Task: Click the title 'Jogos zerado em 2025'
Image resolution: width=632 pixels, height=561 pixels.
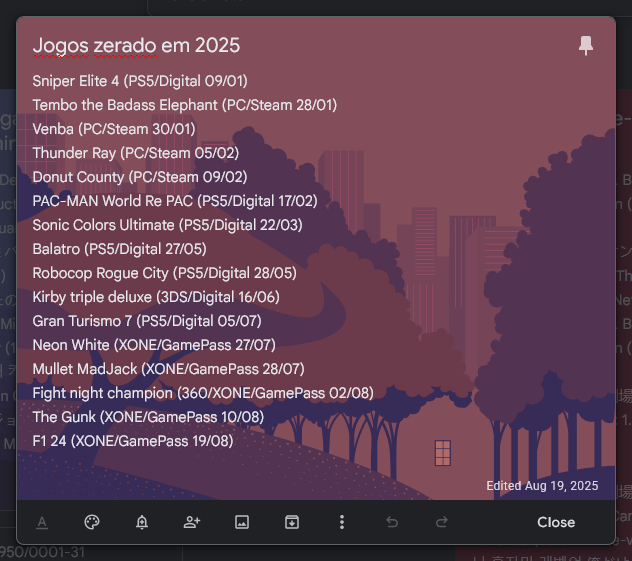Action: (136, 46)
